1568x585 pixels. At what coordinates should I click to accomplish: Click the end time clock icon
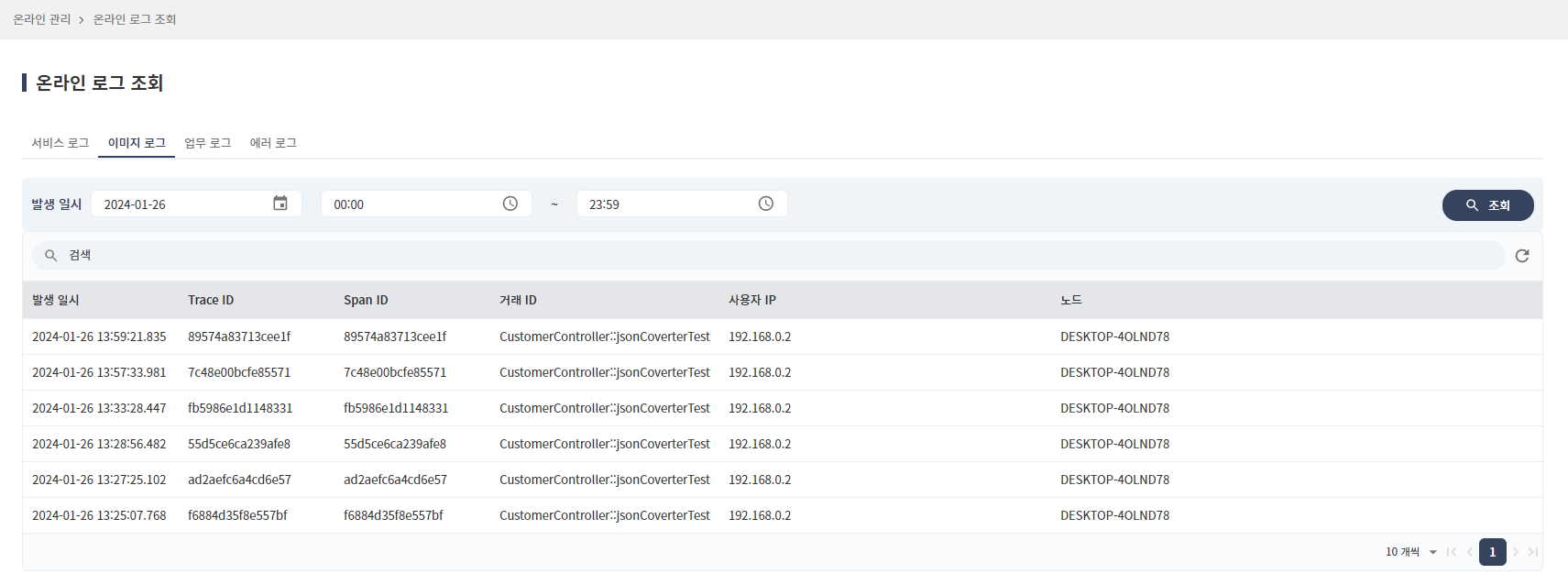pos(766,204)
